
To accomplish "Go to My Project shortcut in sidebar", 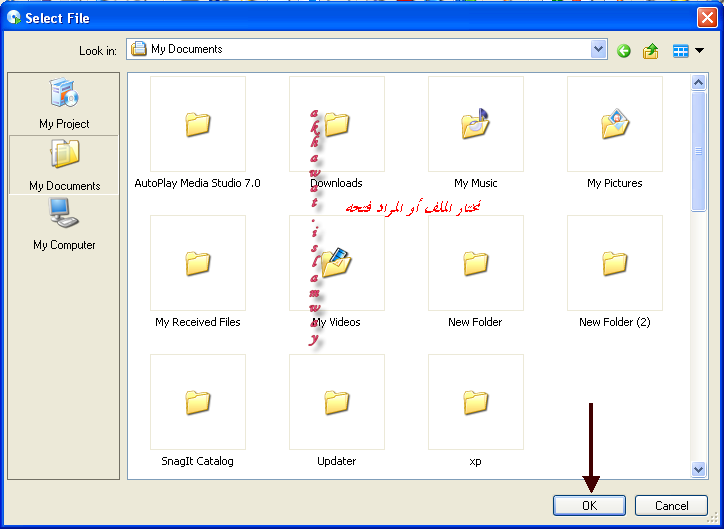I will tap(64, 104).
